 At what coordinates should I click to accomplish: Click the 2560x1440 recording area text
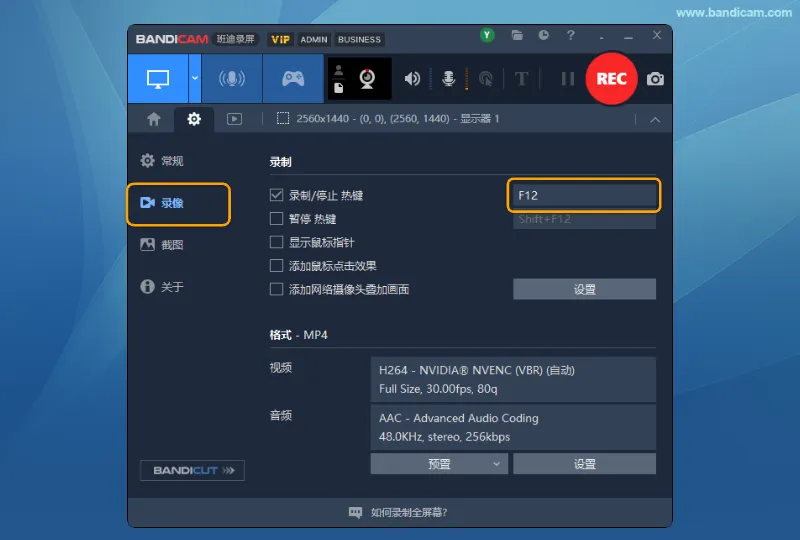[398, 118]
